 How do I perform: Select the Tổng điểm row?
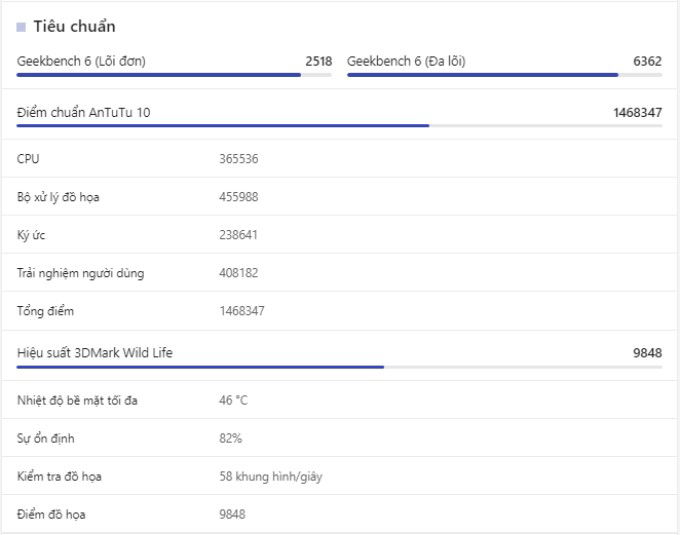339,311
